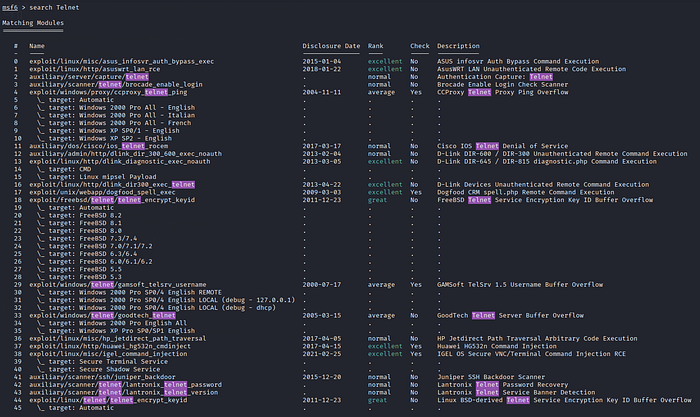Click 'Brocade Enable Login Check Scanner' description
The height and width of the screenshot is (417, 700).
point(503,84)
